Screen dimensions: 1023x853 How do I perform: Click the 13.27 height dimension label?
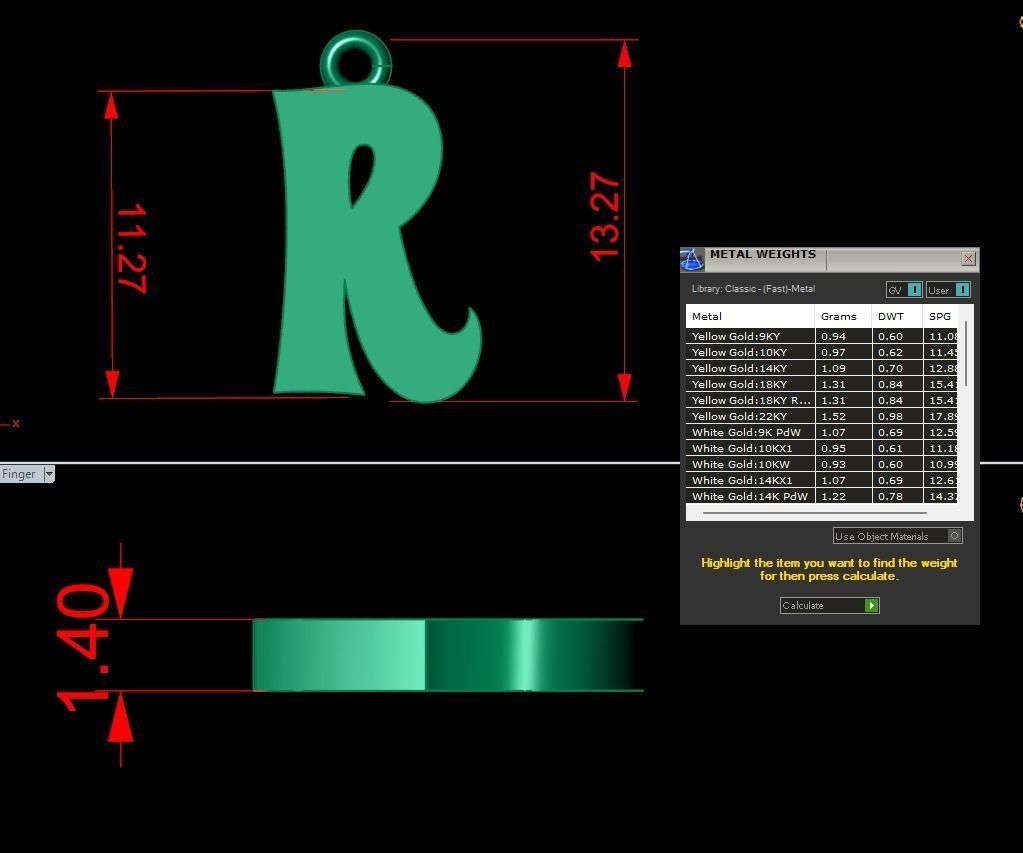click(x=605, y=217)
